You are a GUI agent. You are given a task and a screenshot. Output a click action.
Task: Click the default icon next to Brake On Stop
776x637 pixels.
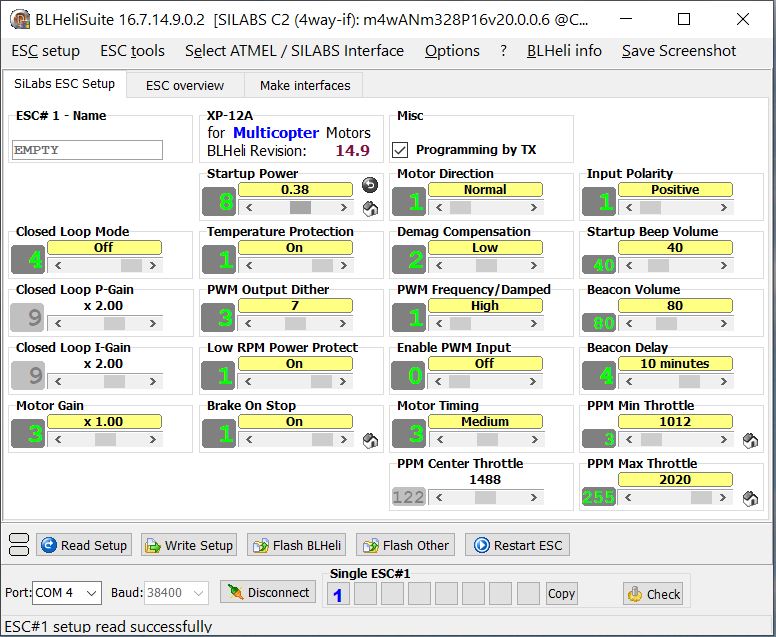click(369, 440)
